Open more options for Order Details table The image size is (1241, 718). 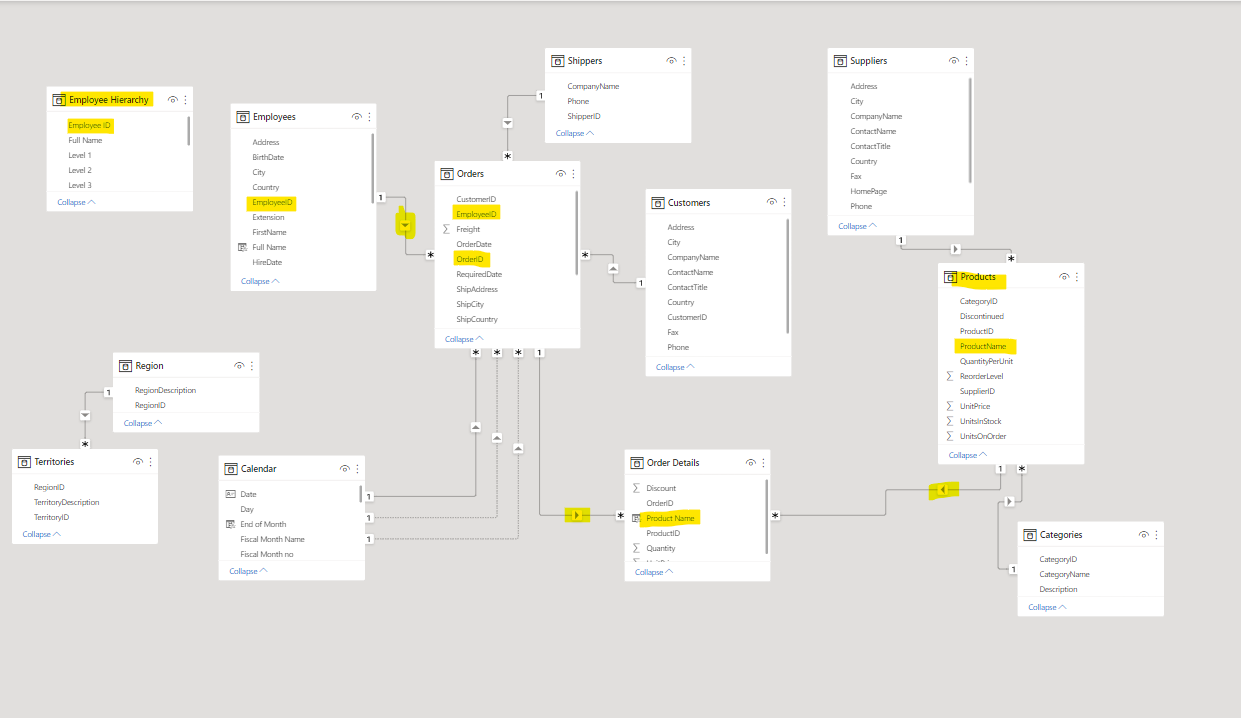pyautogui.click(x=763, y=463)
